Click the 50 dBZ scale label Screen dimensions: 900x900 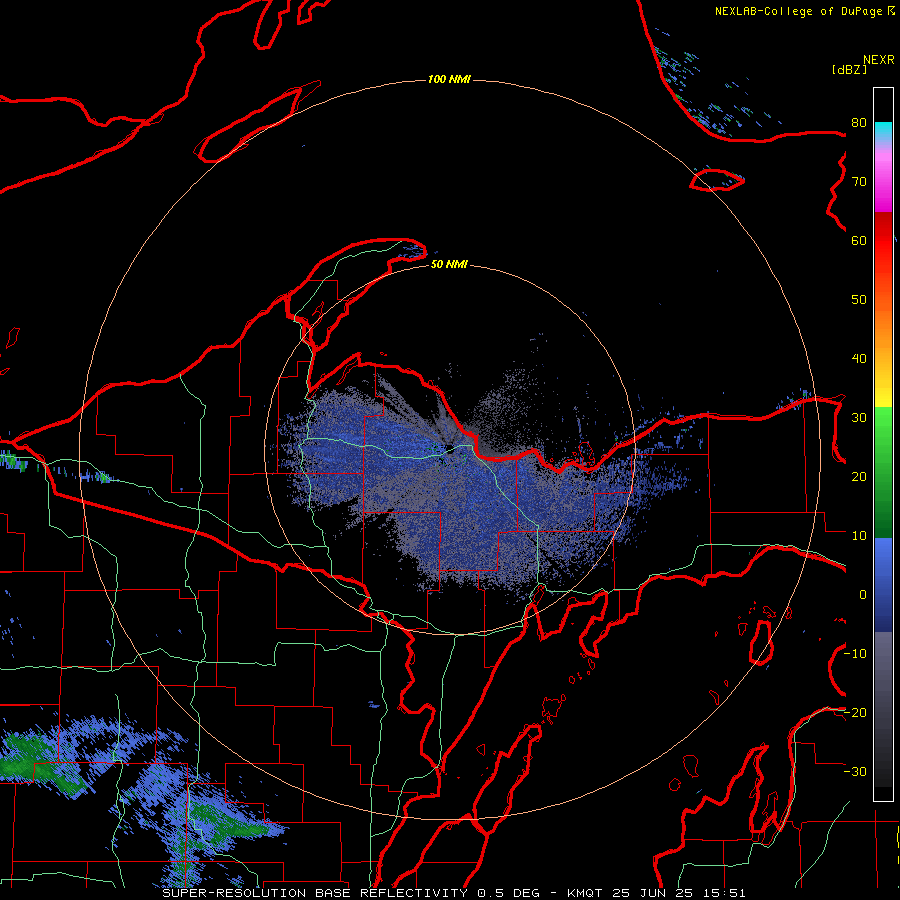tap(859, 300)
